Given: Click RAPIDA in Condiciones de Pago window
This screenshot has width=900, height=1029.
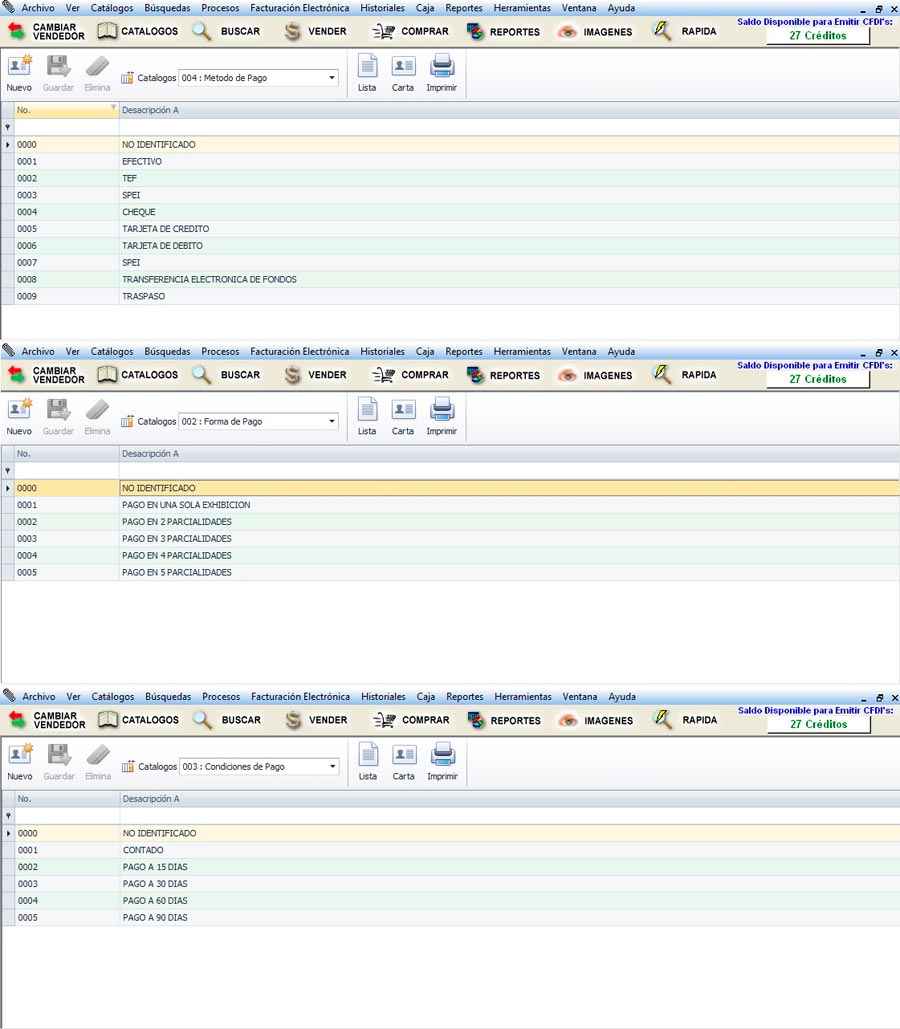Looking at the screenshot, I should [685, 720].
